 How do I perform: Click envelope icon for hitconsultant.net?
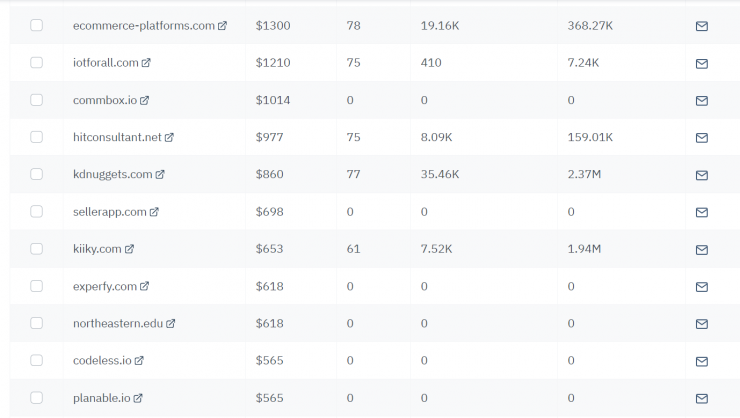[x=701, y=137]
